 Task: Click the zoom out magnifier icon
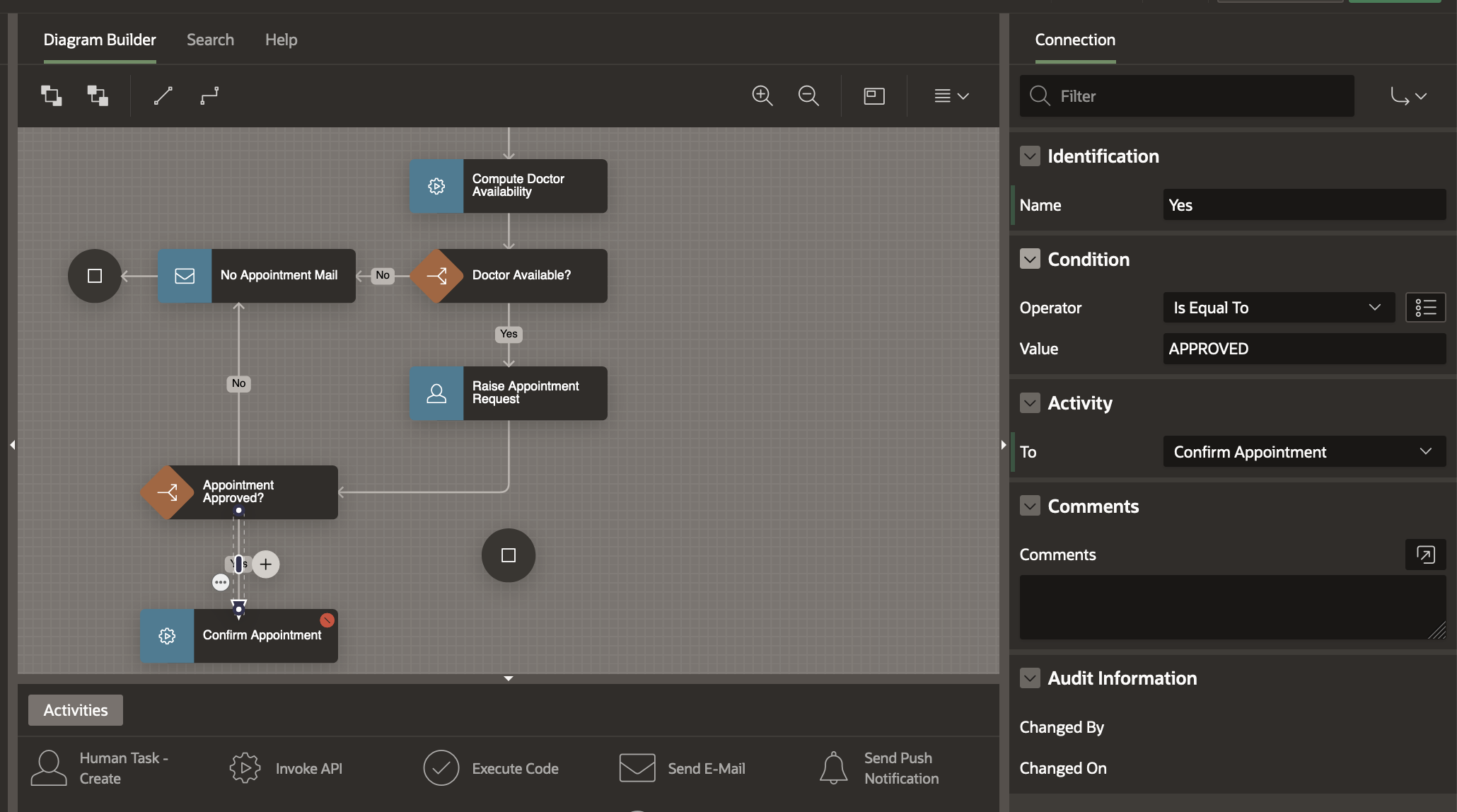coord(808,95)
